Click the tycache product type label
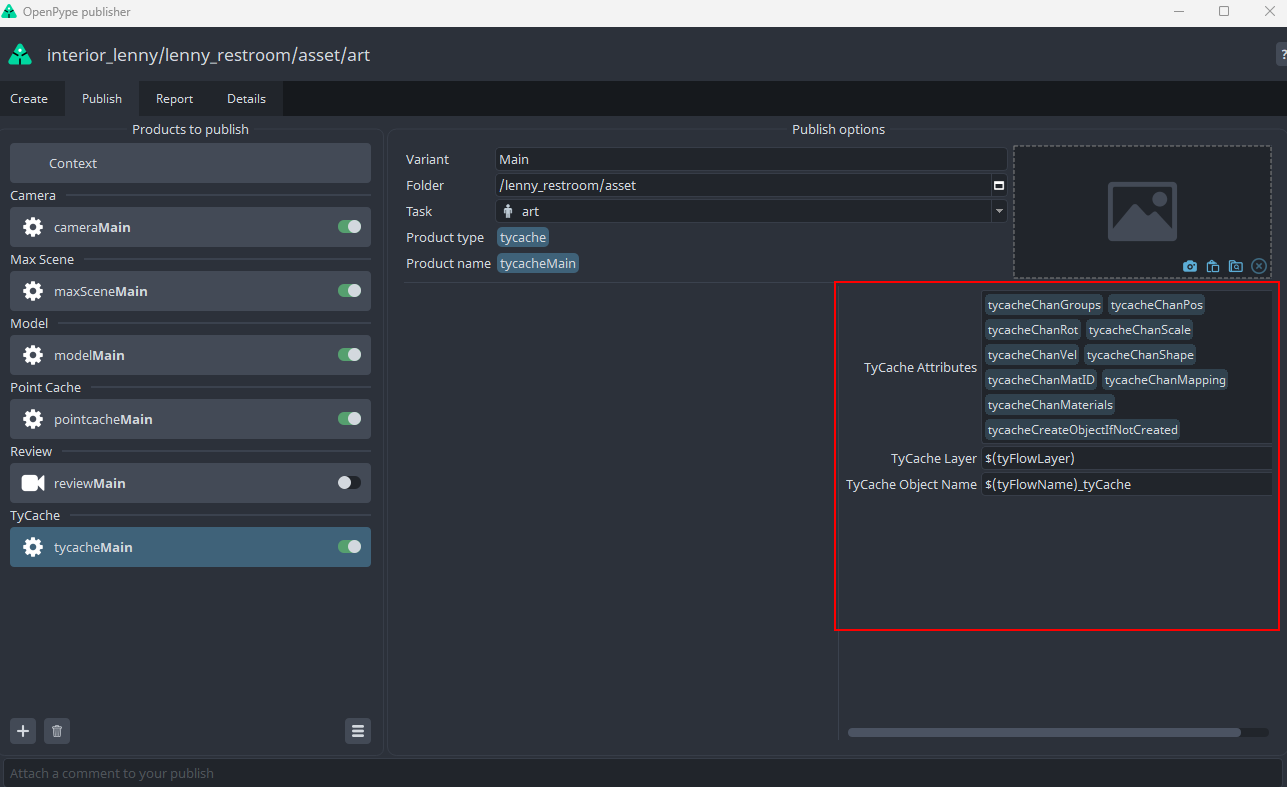1287x787 pixels. [x=523, y=237]
